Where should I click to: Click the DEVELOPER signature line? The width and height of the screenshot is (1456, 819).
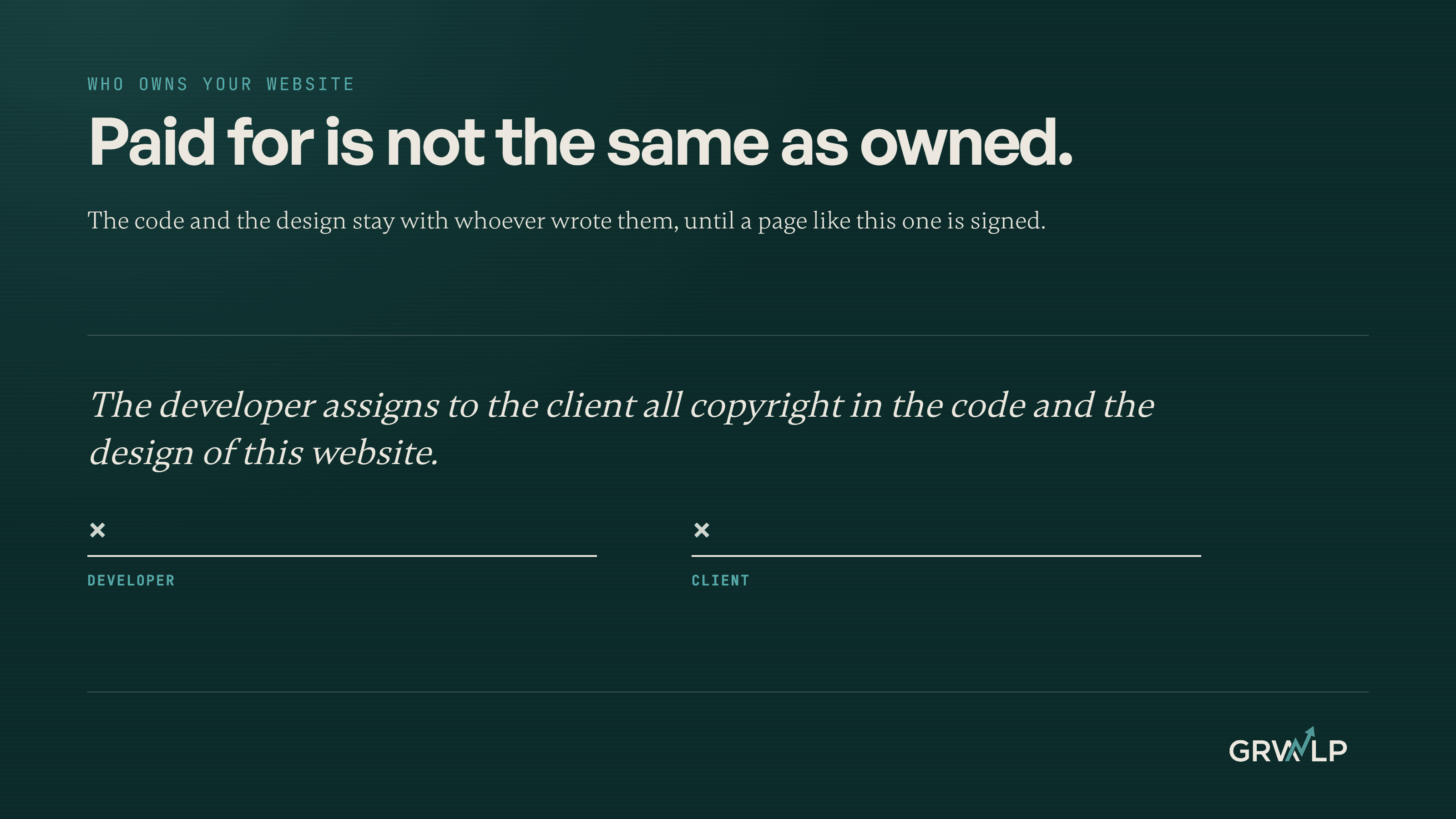342,556
